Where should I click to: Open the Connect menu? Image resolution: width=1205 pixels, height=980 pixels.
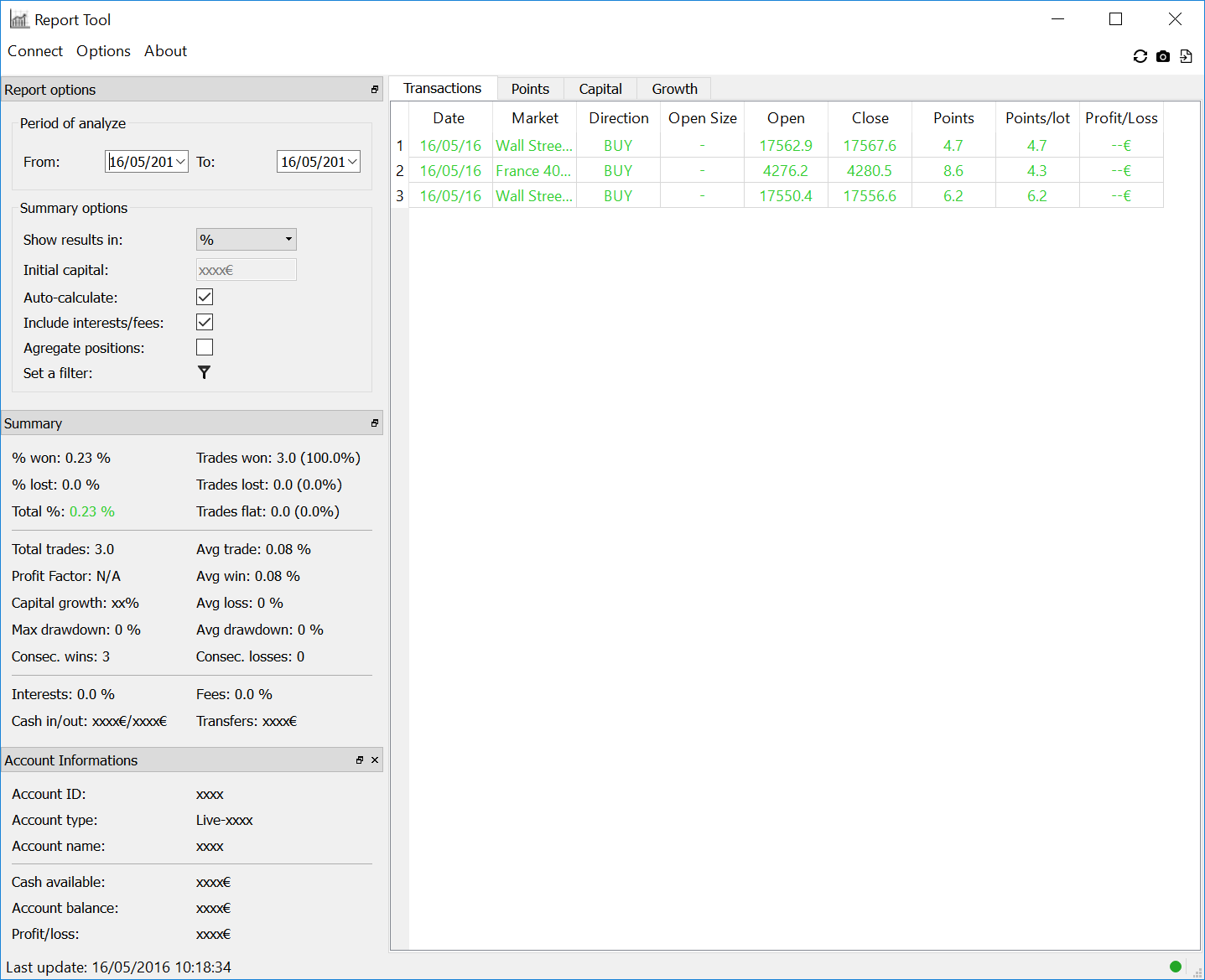pos(35,51)
